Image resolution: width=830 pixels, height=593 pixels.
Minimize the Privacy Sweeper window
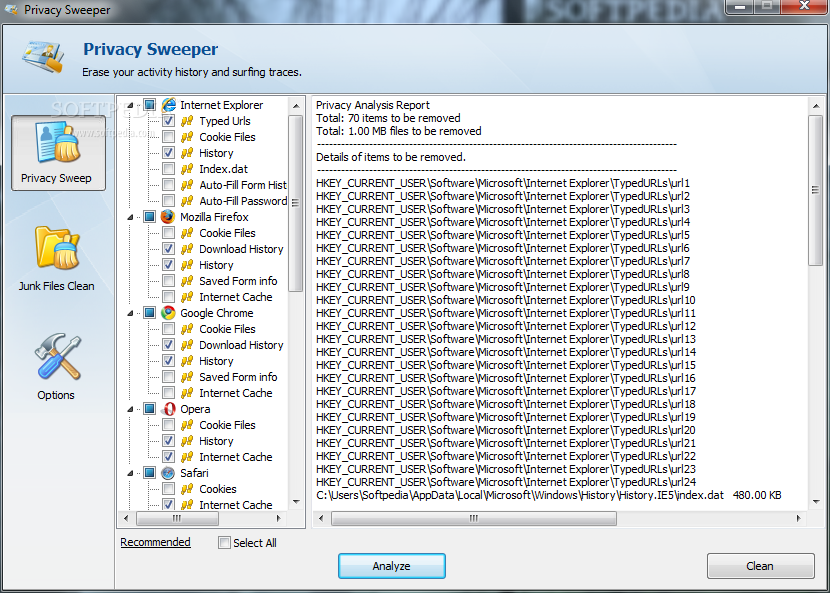tap(741, 7)
